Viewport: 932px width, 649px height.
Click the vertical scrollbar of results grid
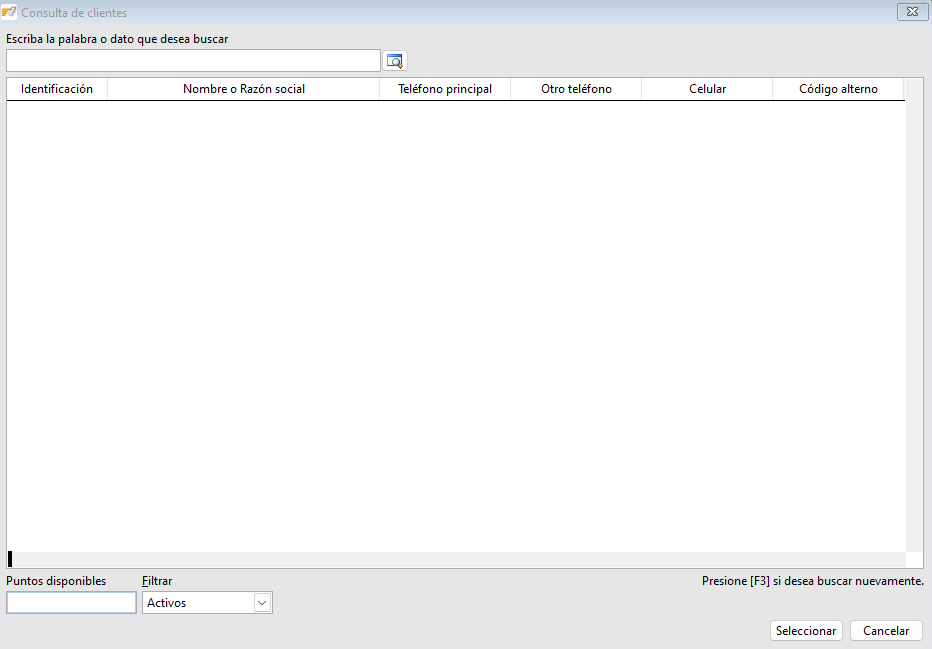pos(914,320)
